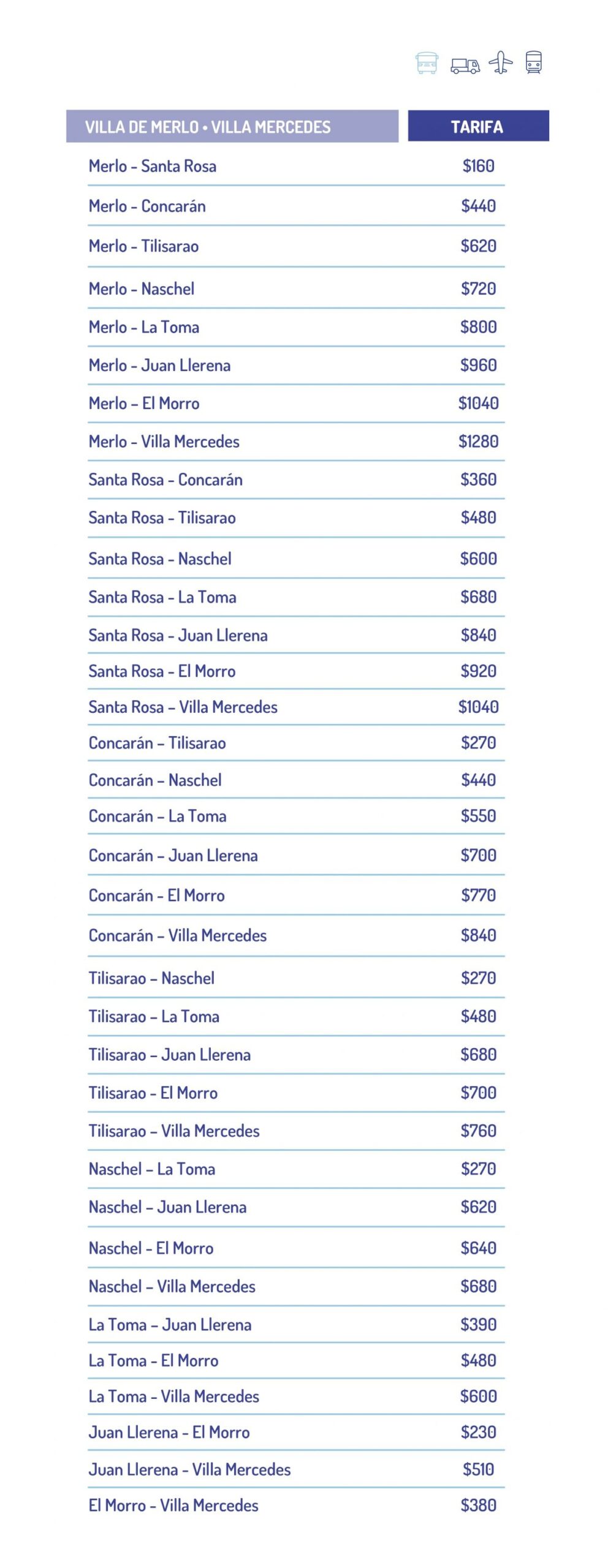Image resolution: width=608 pixels, height=1568 pixels.
Task: Click Santa Rosa – Tilisarao route
Action: coord(162,518)
